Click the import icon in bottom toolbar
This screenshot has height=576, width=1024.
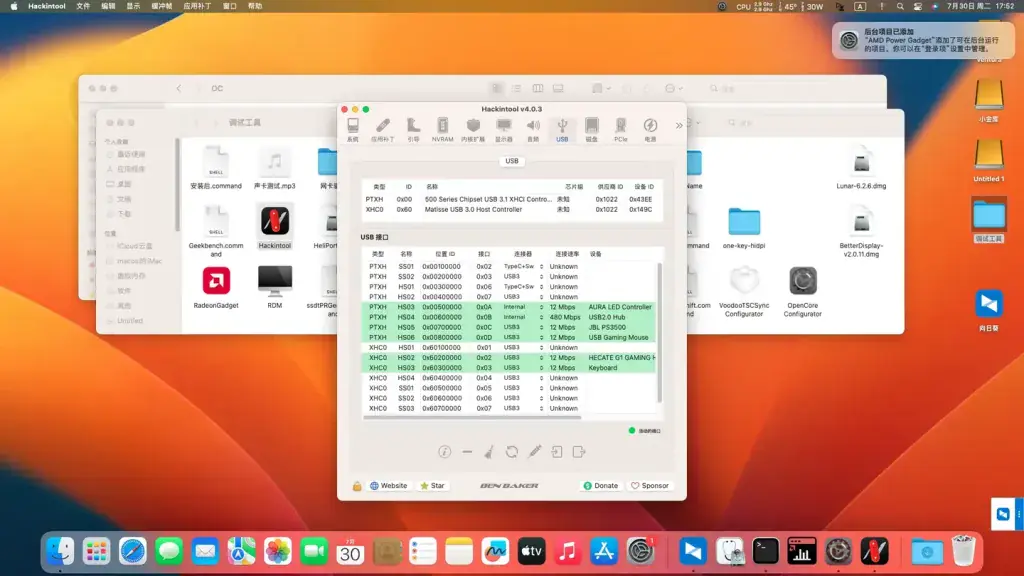click(556, 452)
